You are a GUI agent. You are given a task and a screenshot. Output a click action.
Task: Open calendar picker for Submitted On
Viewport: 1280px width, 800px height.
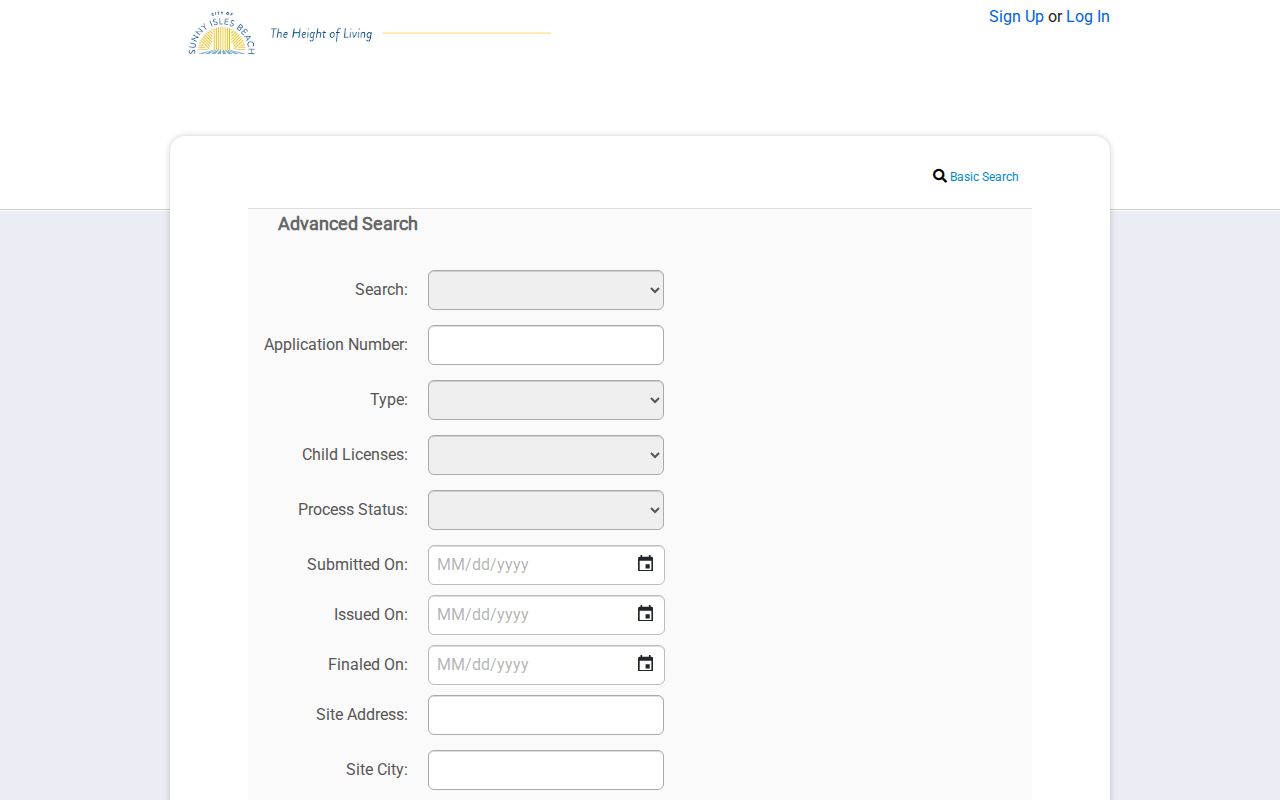(646, 564)
